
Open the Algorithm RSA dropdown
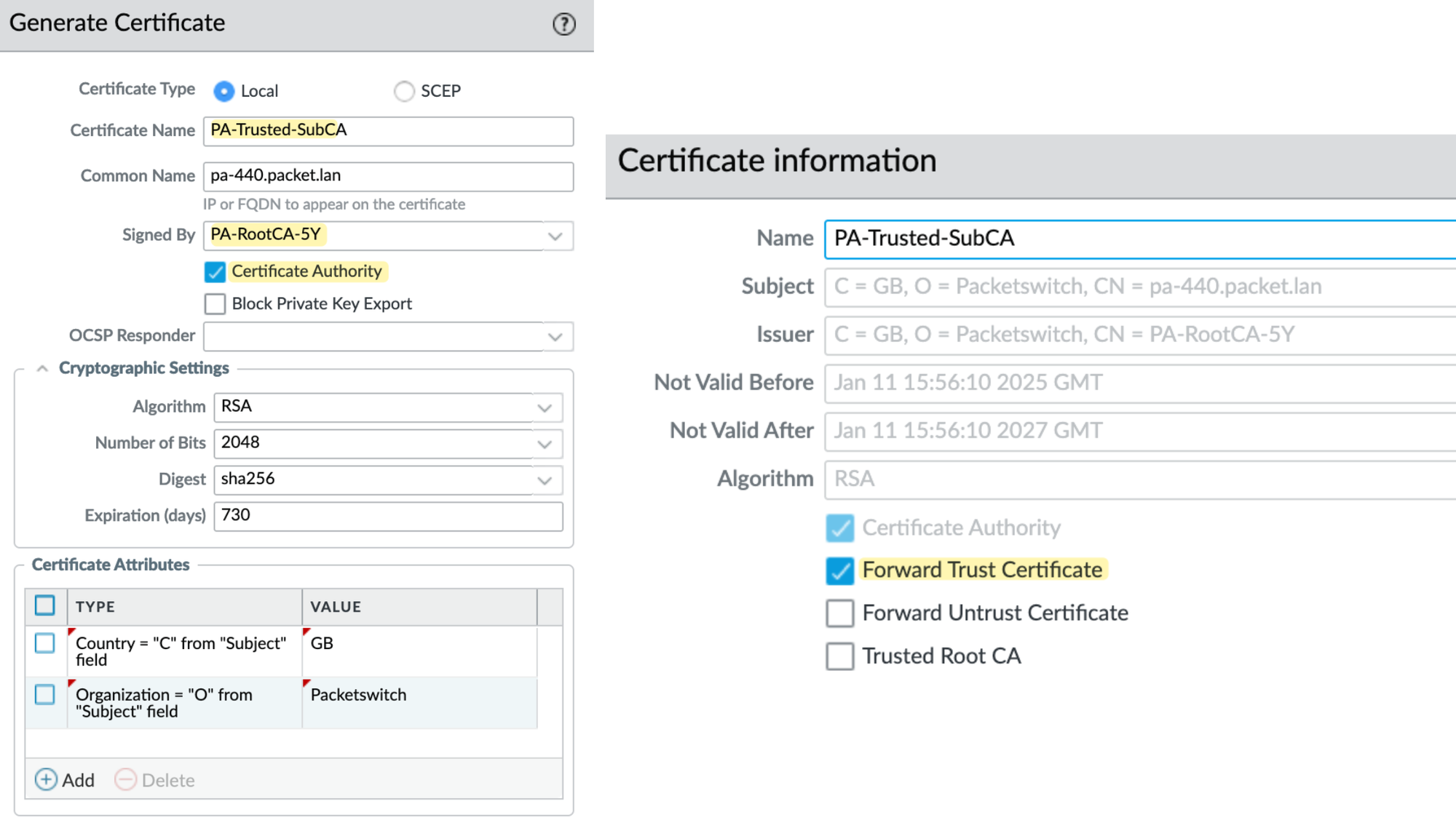coord(545,407)
